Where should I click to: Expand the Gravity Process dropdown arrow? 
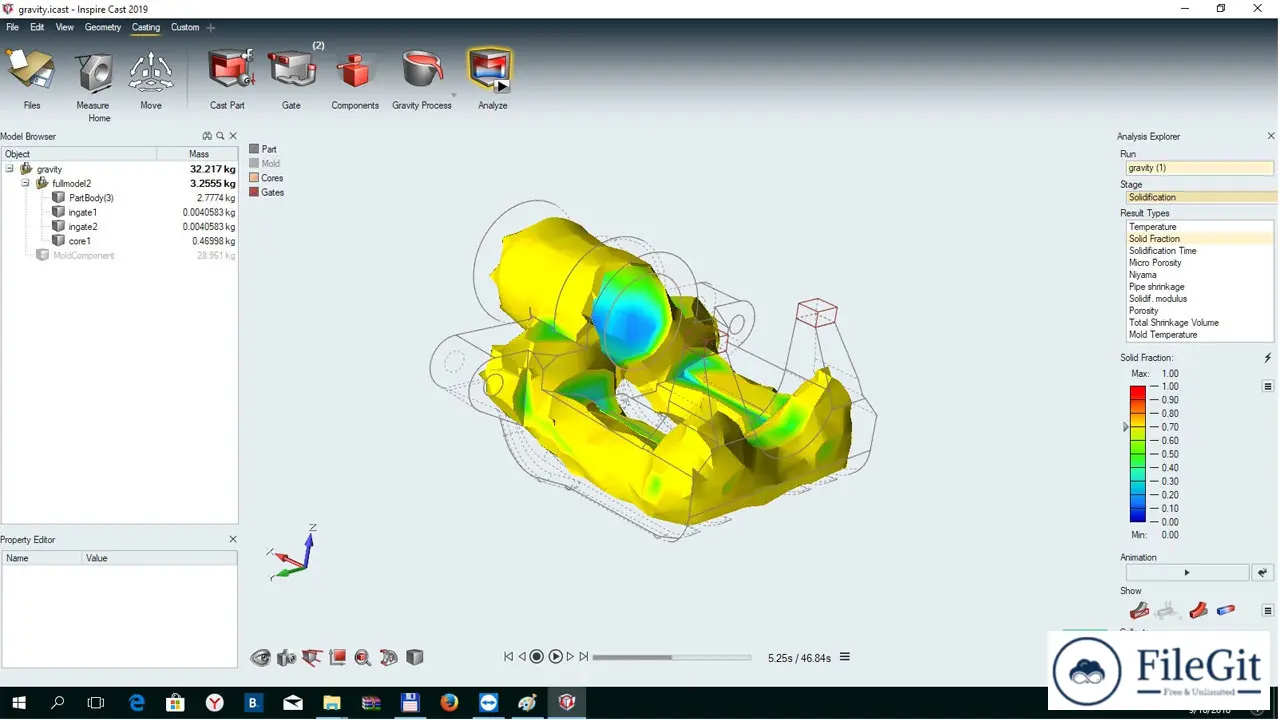tap(453, 96)
